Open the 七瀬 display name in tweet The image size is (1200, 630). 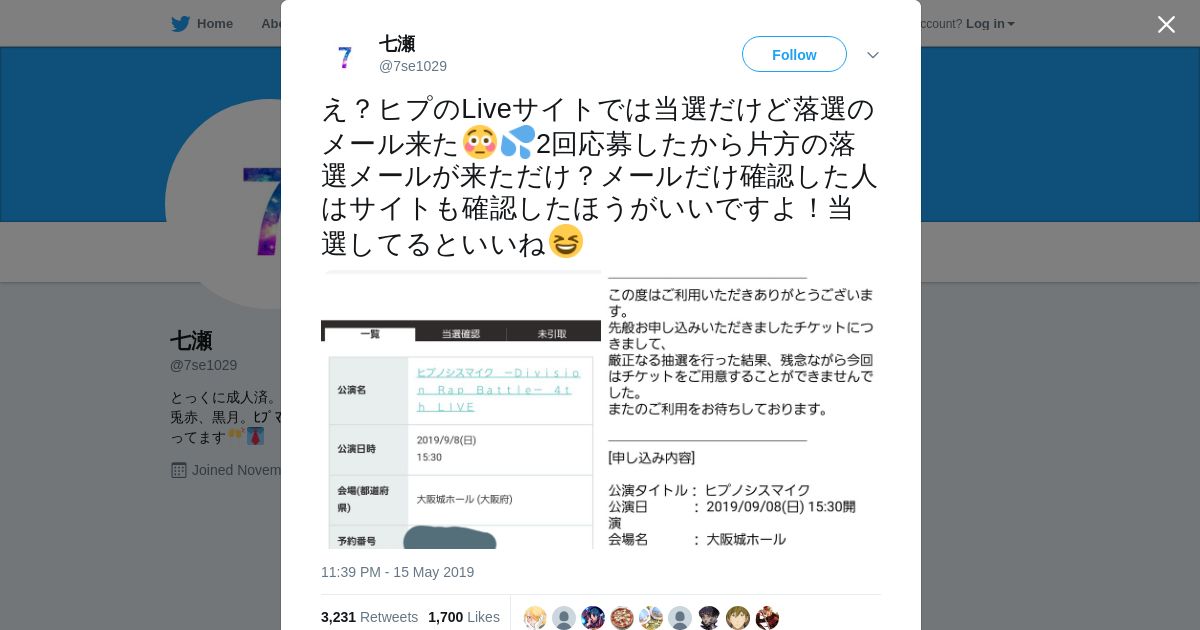pyautogui.click(x=397, y=44)
